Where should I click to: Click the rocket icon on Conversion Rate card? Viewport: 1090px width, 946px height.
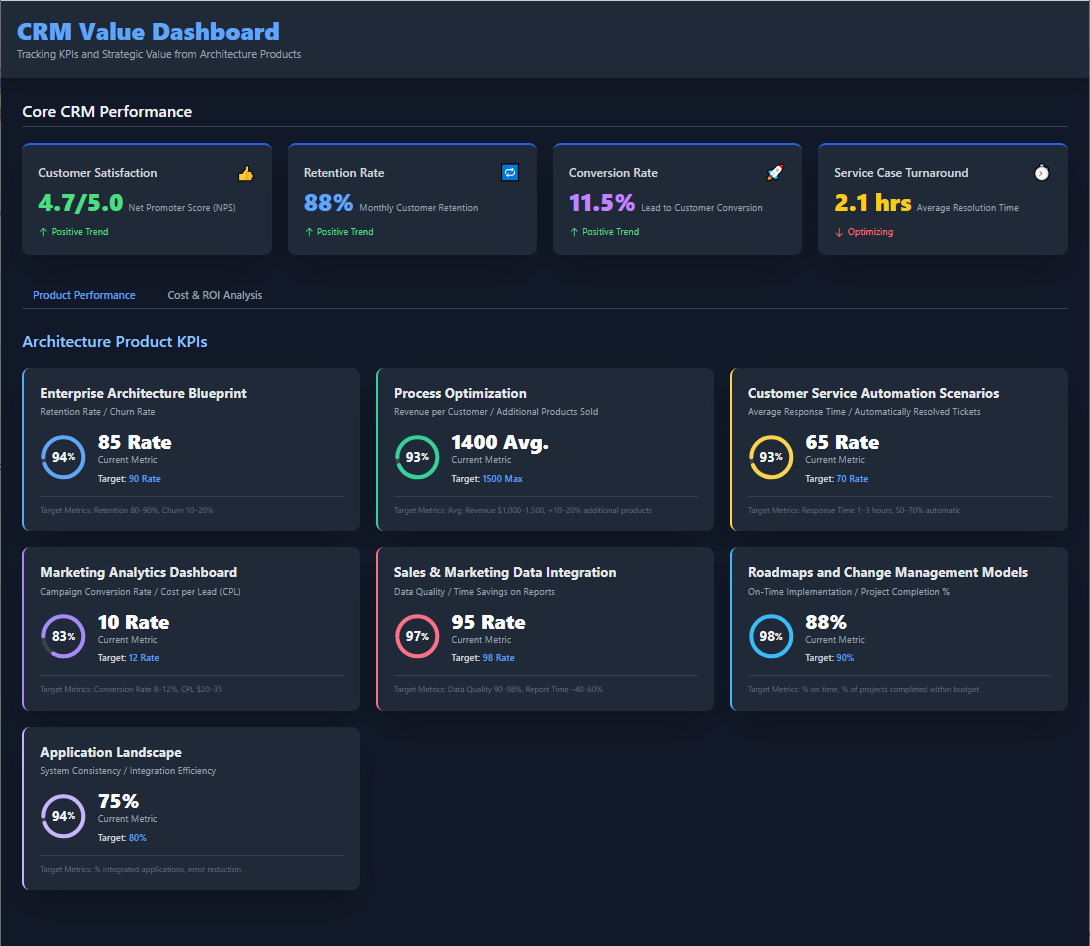coord(775,173)
